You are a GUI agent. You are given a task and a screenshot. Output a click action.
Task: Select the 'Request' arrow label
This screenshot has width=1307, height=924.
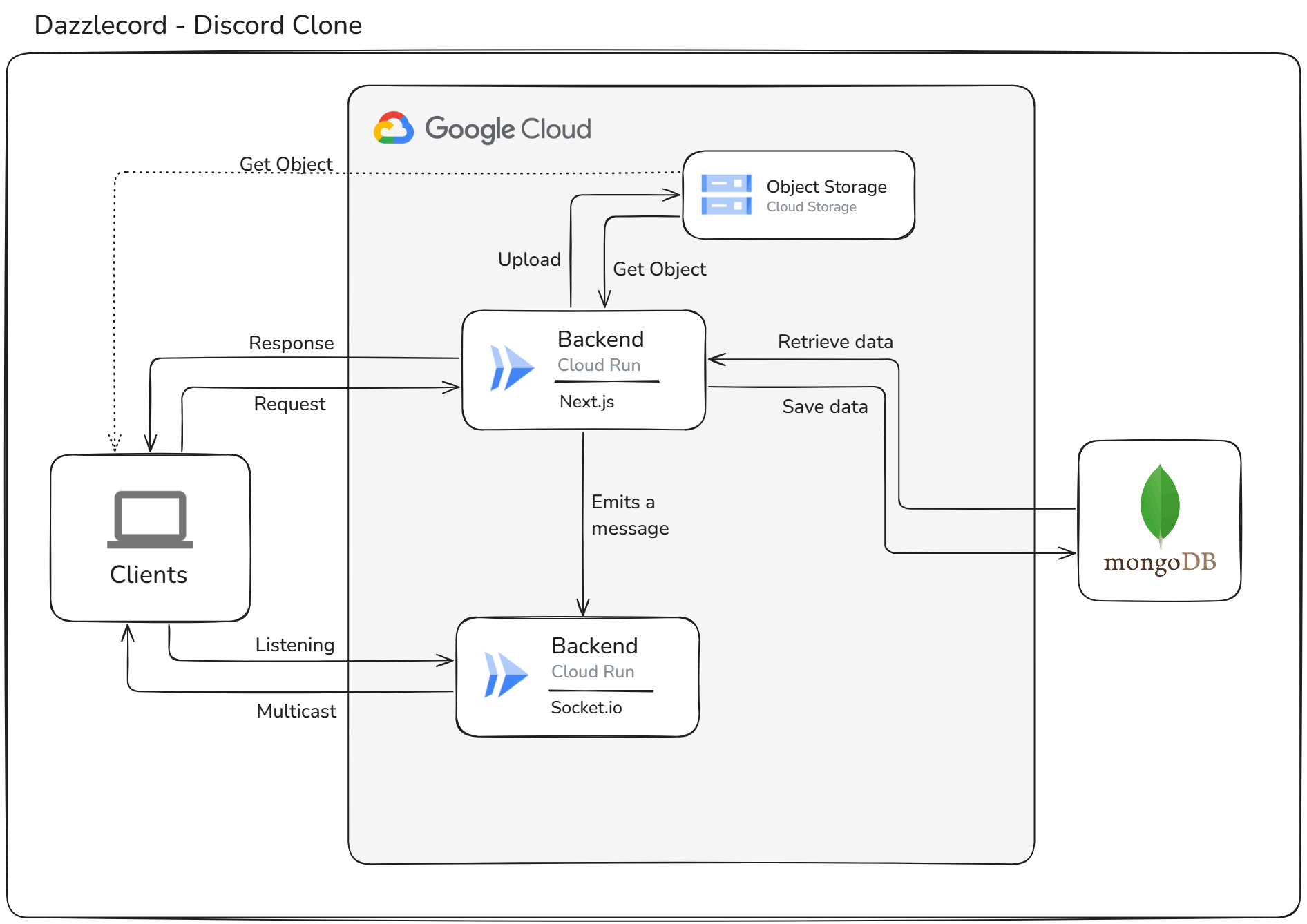pos(289,404)
